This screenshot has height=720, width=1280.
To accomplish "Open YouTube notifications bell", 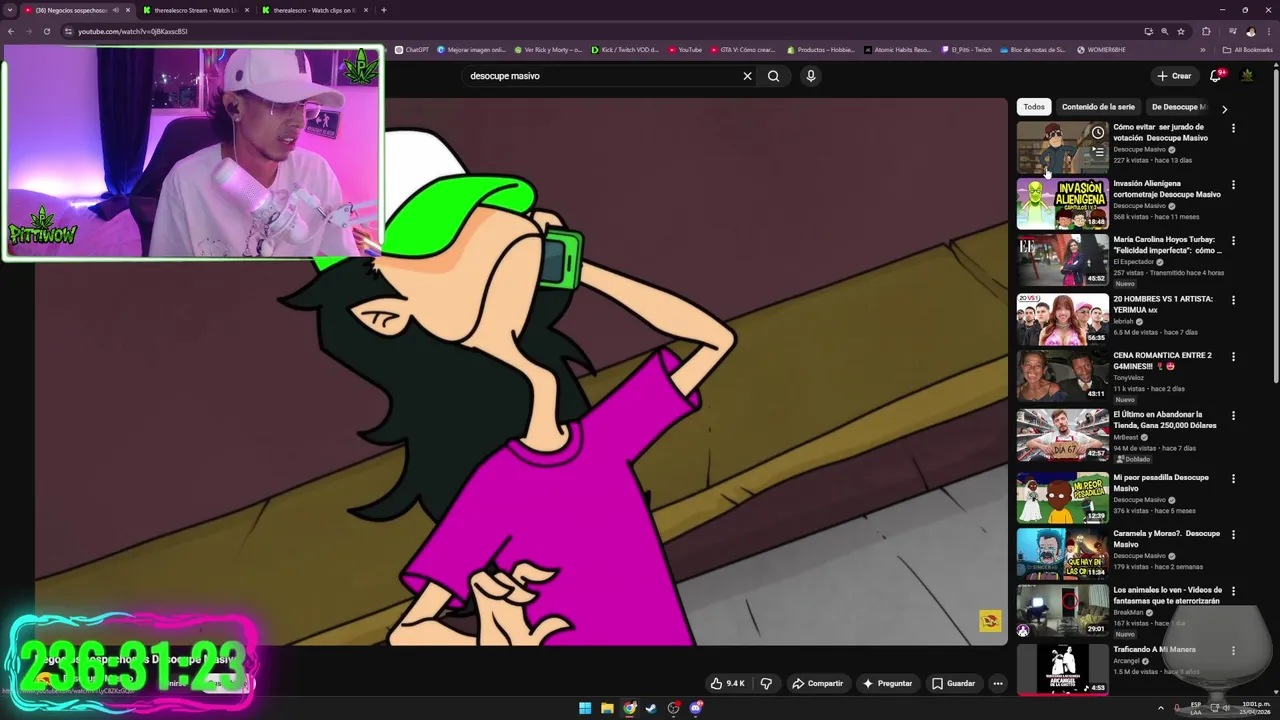I will point(1216,76).
